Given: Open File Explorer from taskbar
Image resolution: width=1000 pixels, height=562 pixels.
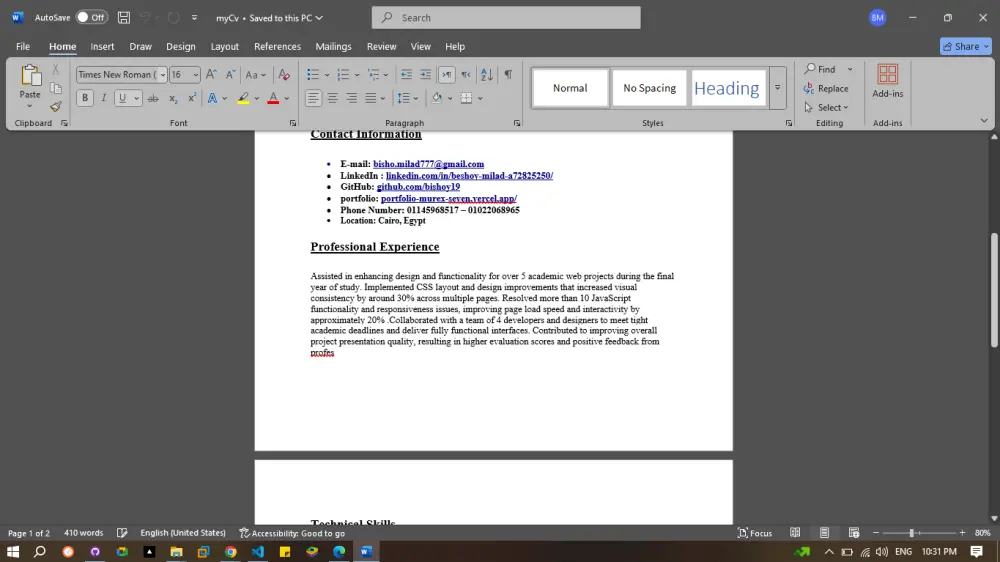Looking at the screenshot, I should 176,551.
